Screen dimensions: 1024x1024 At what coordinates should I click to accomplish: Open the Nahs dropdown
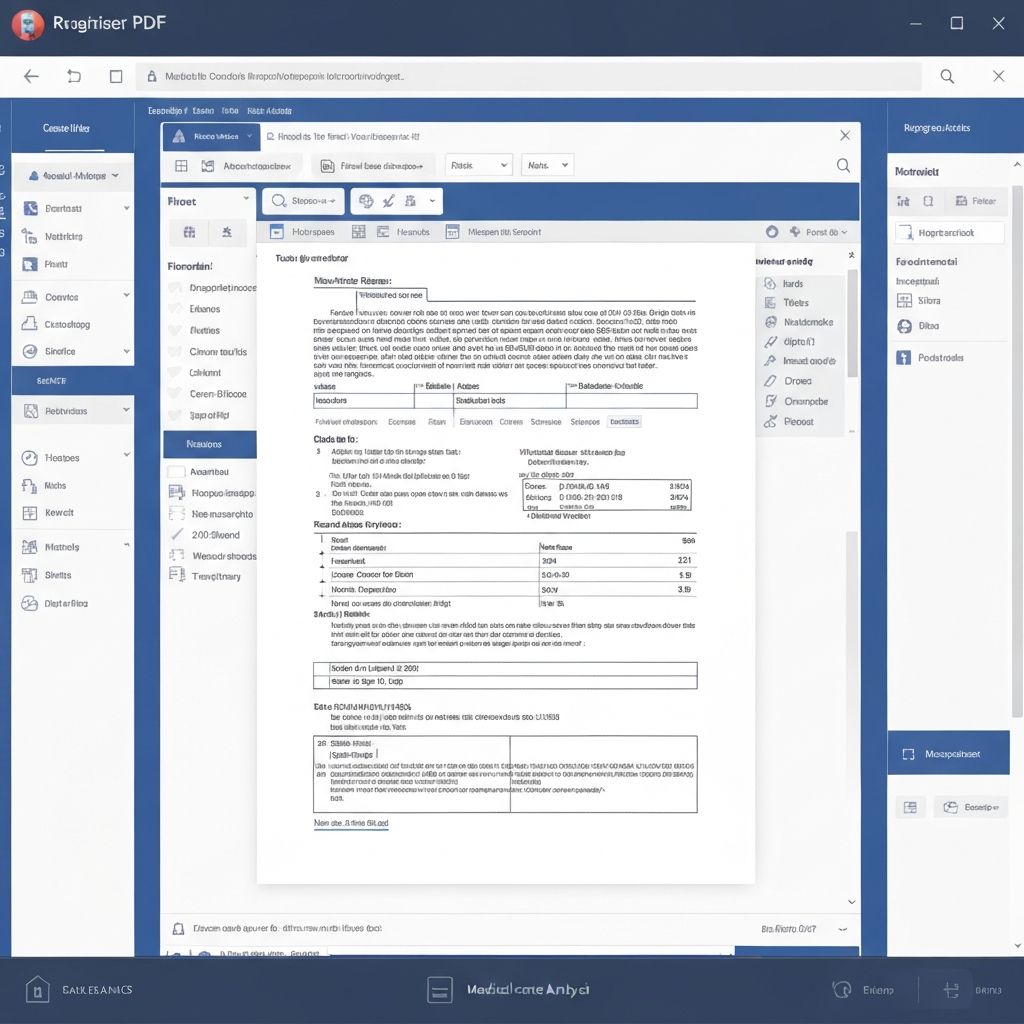tap(547, 165)
